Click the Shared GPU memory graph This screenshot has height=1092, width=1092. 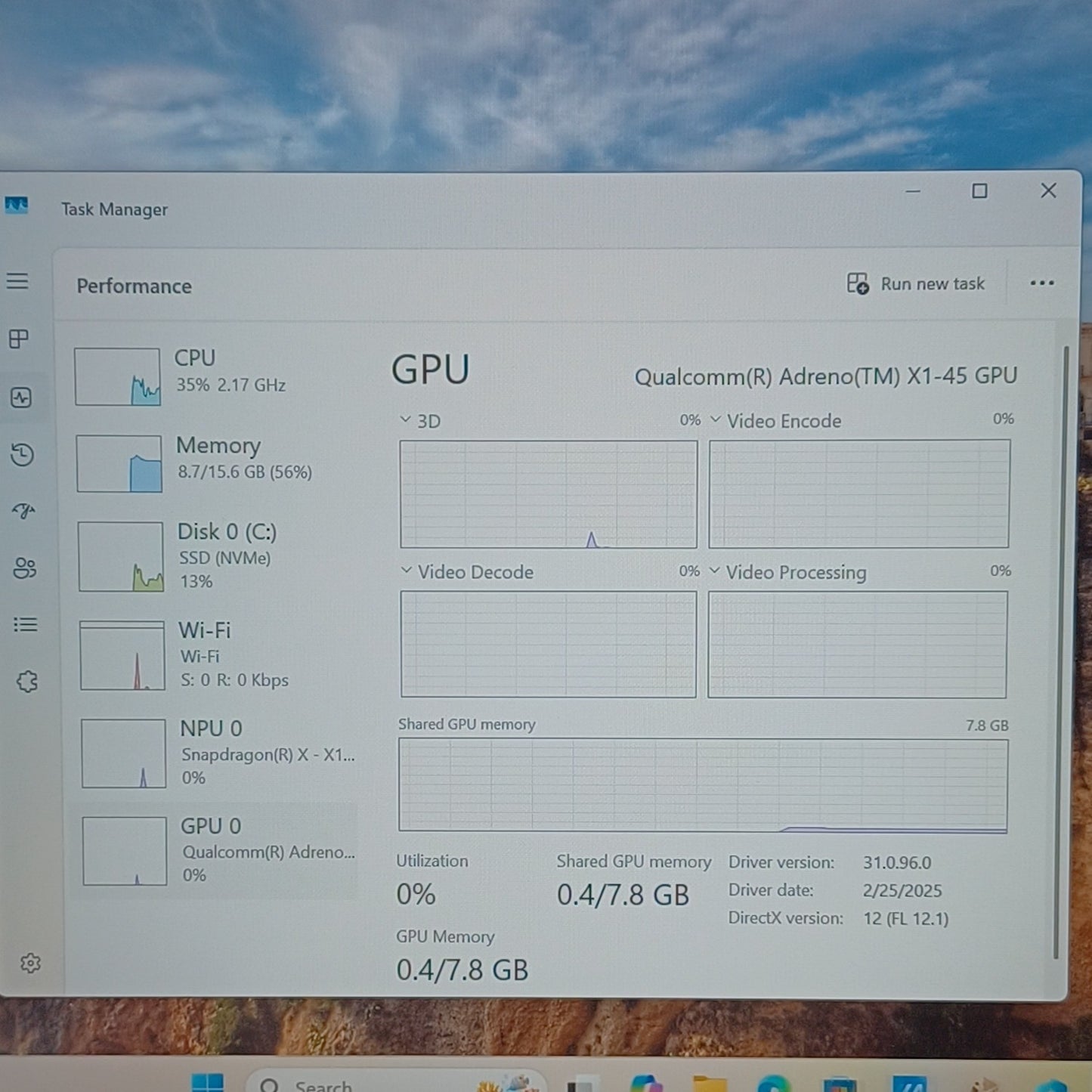[x=703, y=786]
